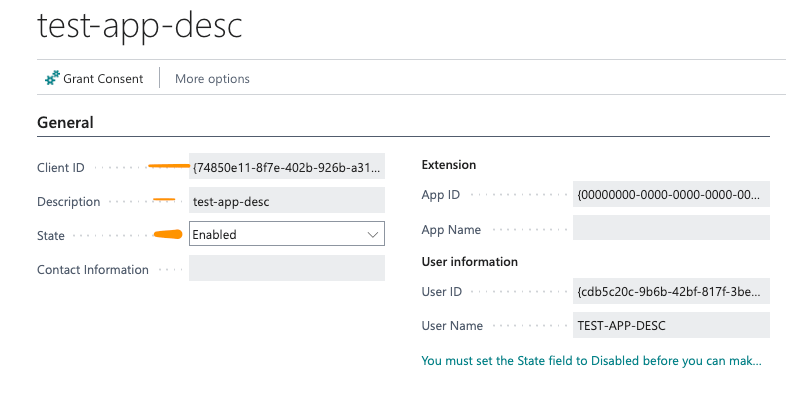
Task: Click the empty App Name field
Action: tap(671, 227)
